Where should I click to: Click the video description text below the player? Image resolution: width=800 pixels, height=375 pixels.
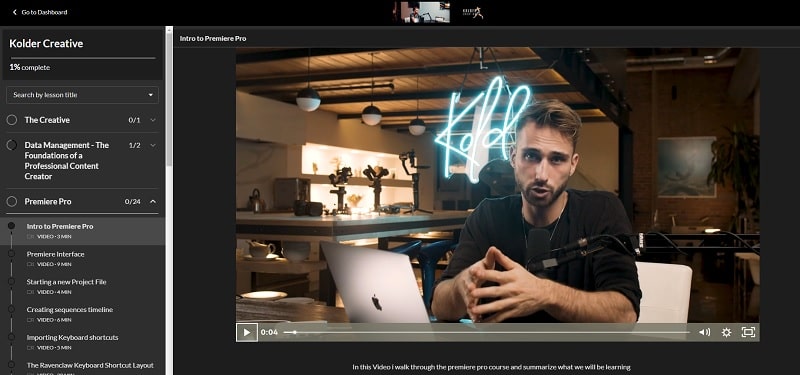(491, 367)
